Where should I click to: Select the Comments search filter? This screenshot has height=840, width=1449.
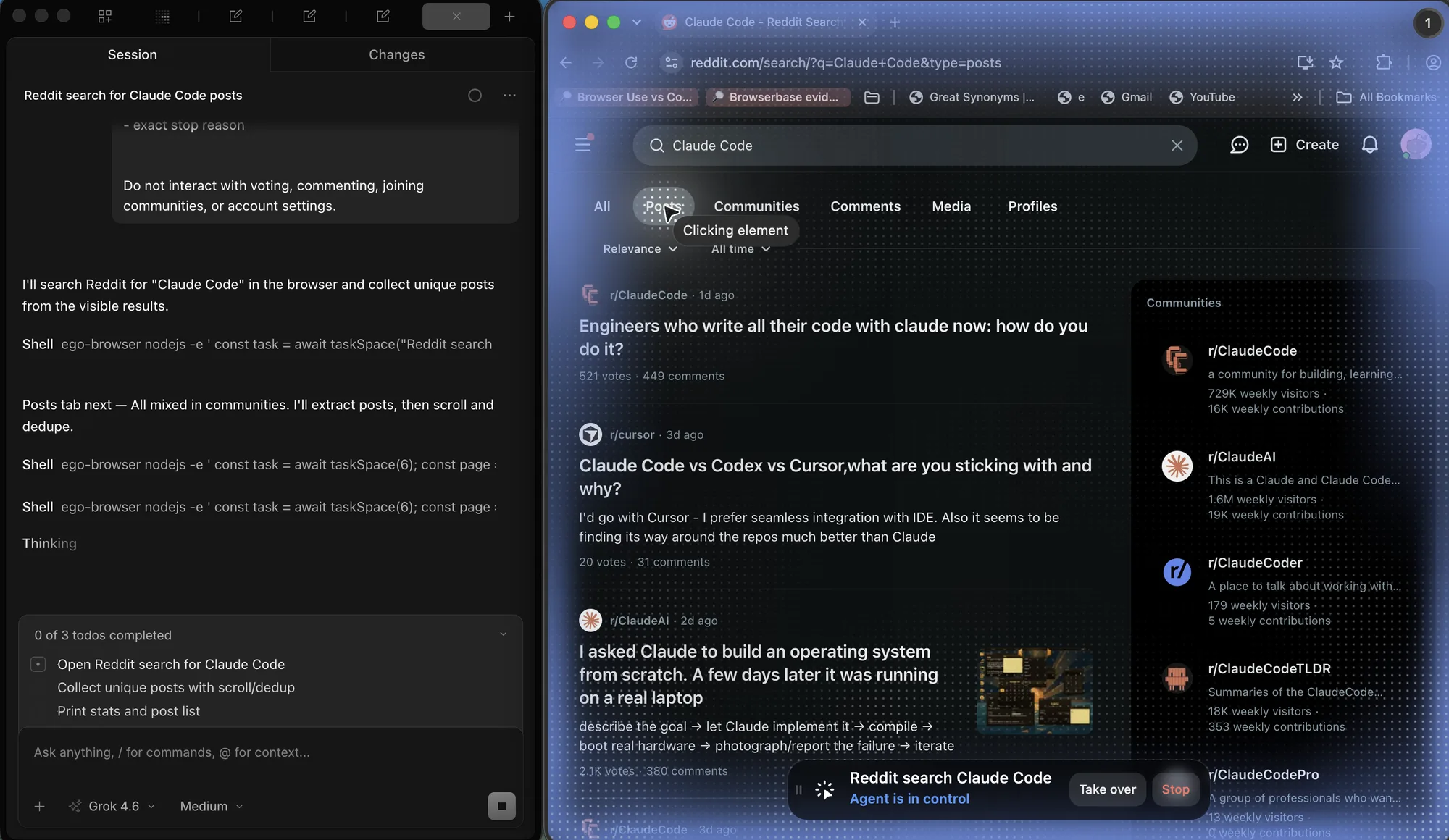[865, 206]
